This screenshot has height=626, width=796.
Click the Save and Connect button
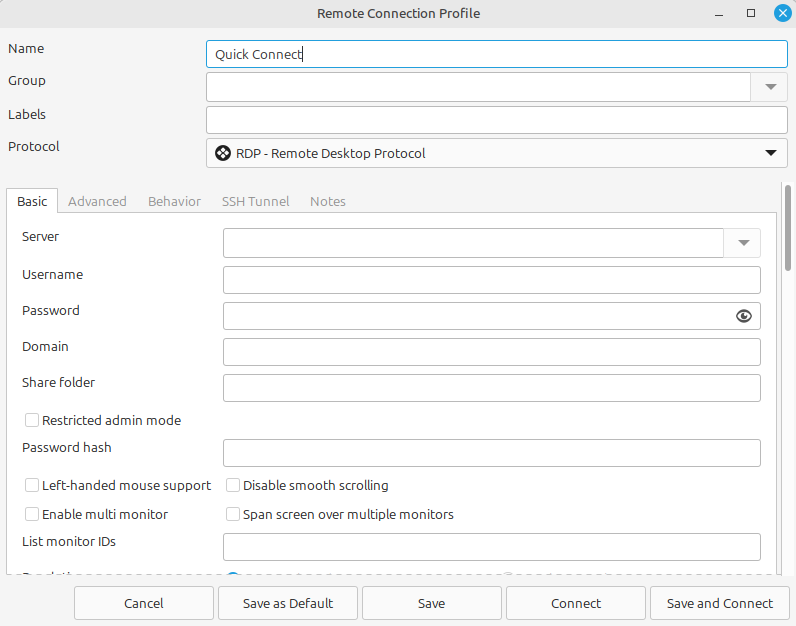pyautogui.click(x=719, y=603)
